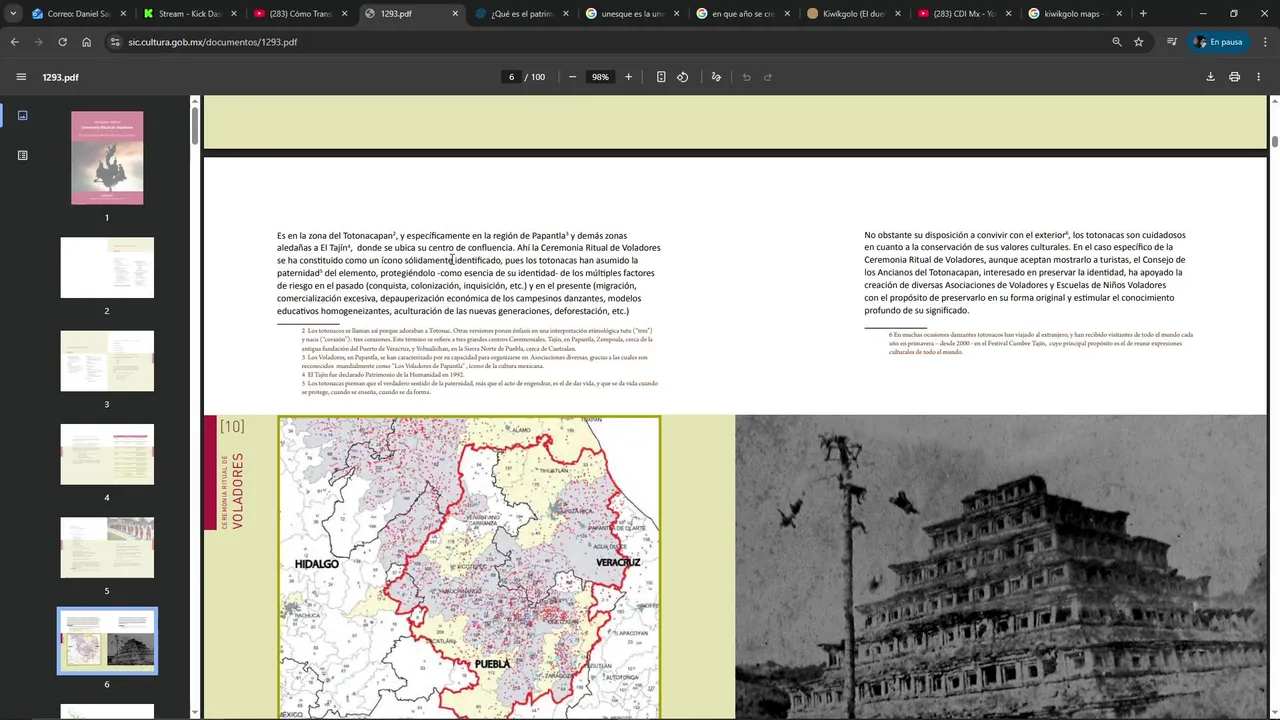This screenshot has width=1280, height=720.
Task: Switch to the unesque es la une Google tab
Action: pyautogui.click(x=633, y=14)
